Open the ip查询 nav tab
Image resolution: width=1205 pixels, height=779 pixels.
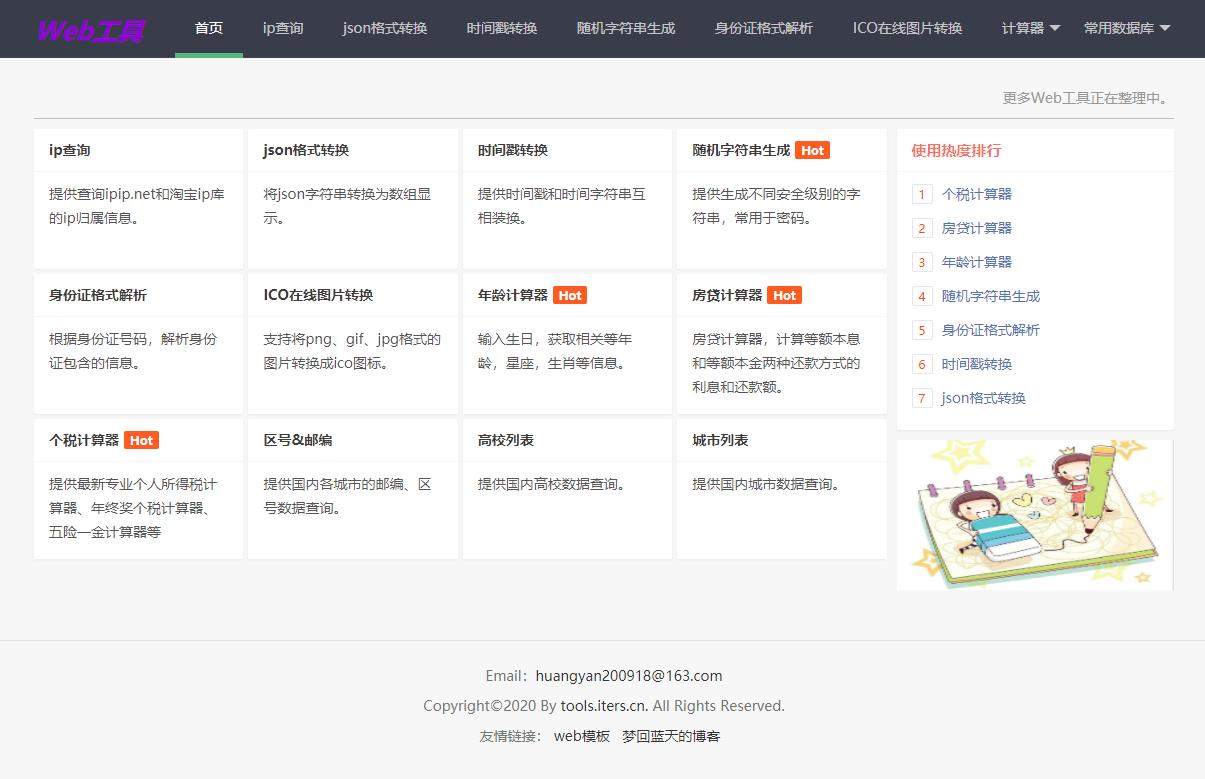pos(283,28)
